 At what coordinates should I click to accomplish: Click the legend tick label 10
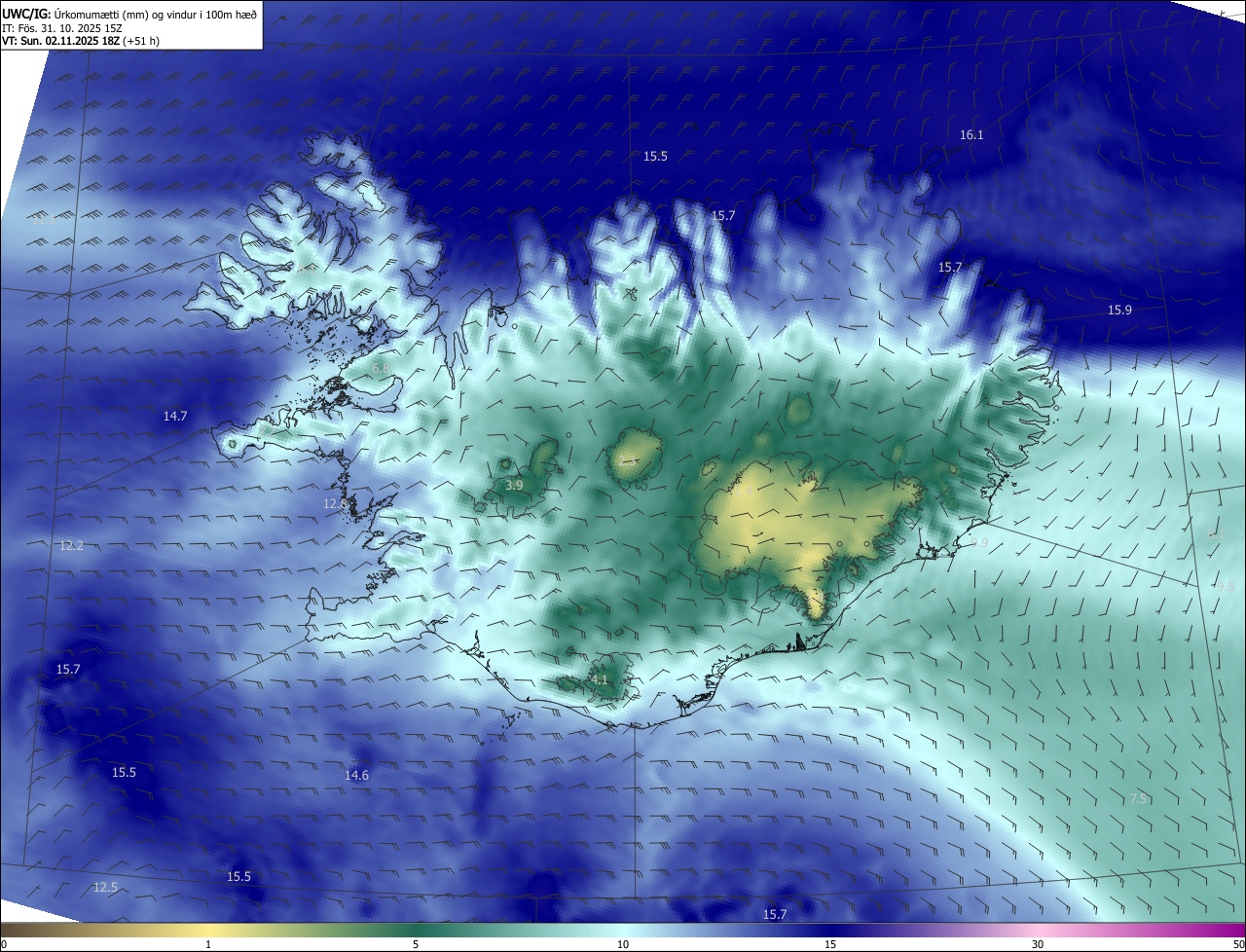(623, 944)
